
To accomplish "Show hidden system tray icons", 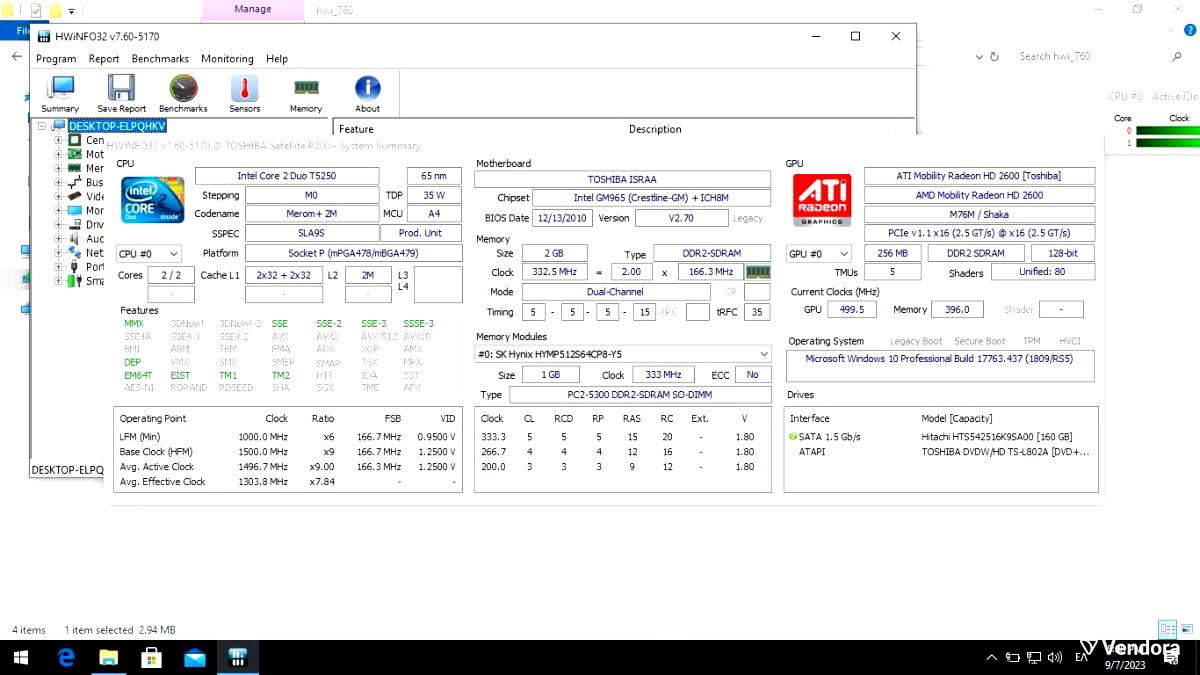I will point(992,657).
